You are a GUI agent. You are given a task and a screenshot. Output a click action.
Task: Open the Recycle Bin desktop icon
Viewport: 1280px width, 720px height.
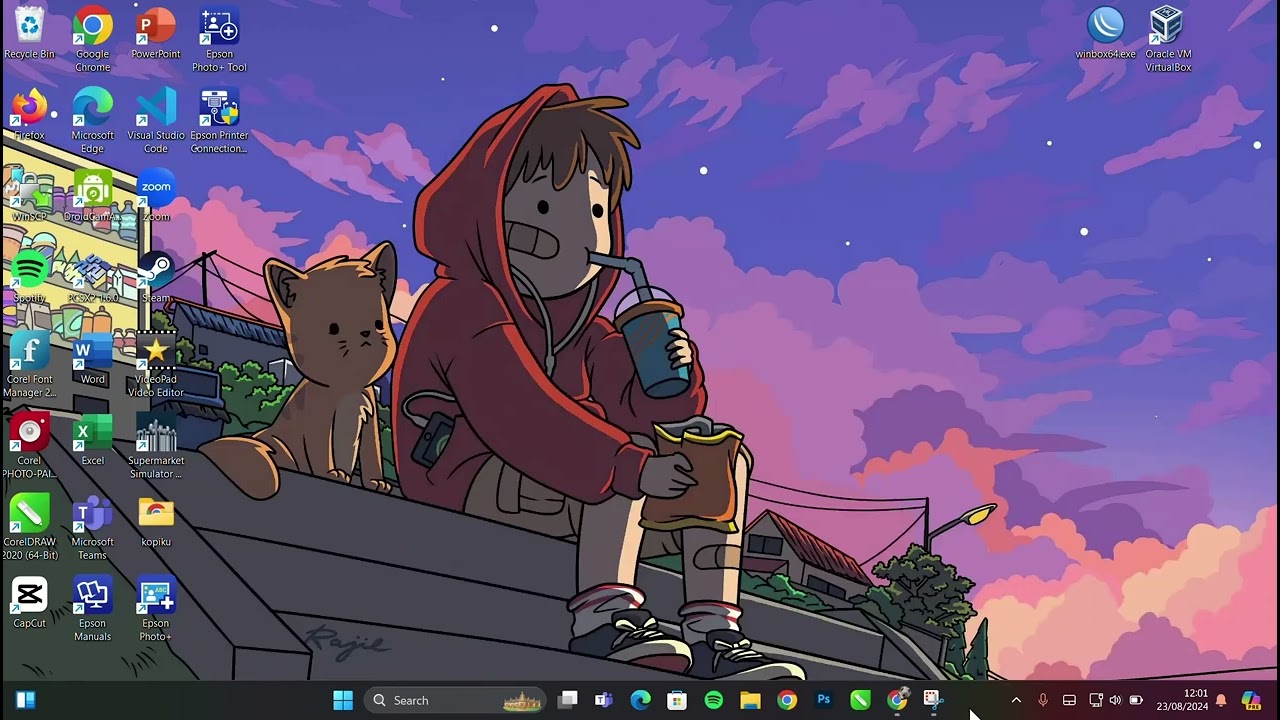click(29, 33)
